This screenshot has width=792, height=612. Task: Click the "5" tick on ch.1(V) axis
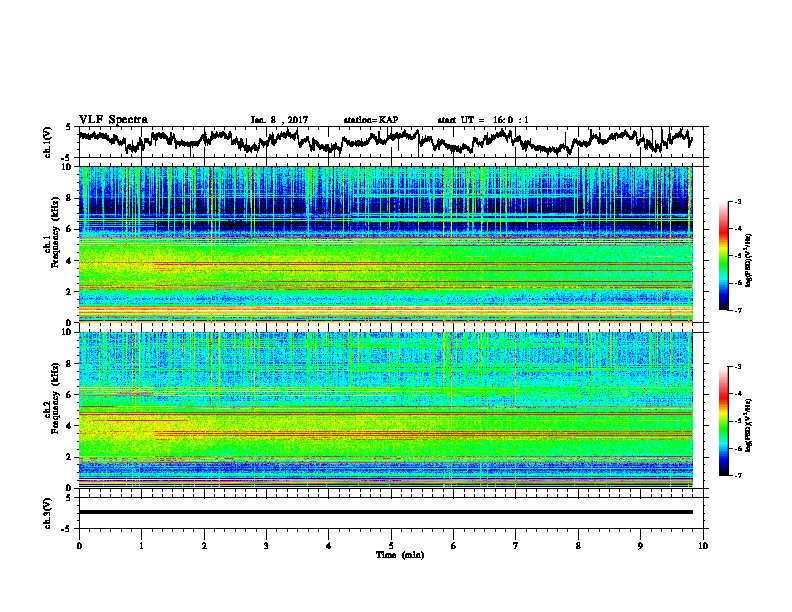[69, 127]
